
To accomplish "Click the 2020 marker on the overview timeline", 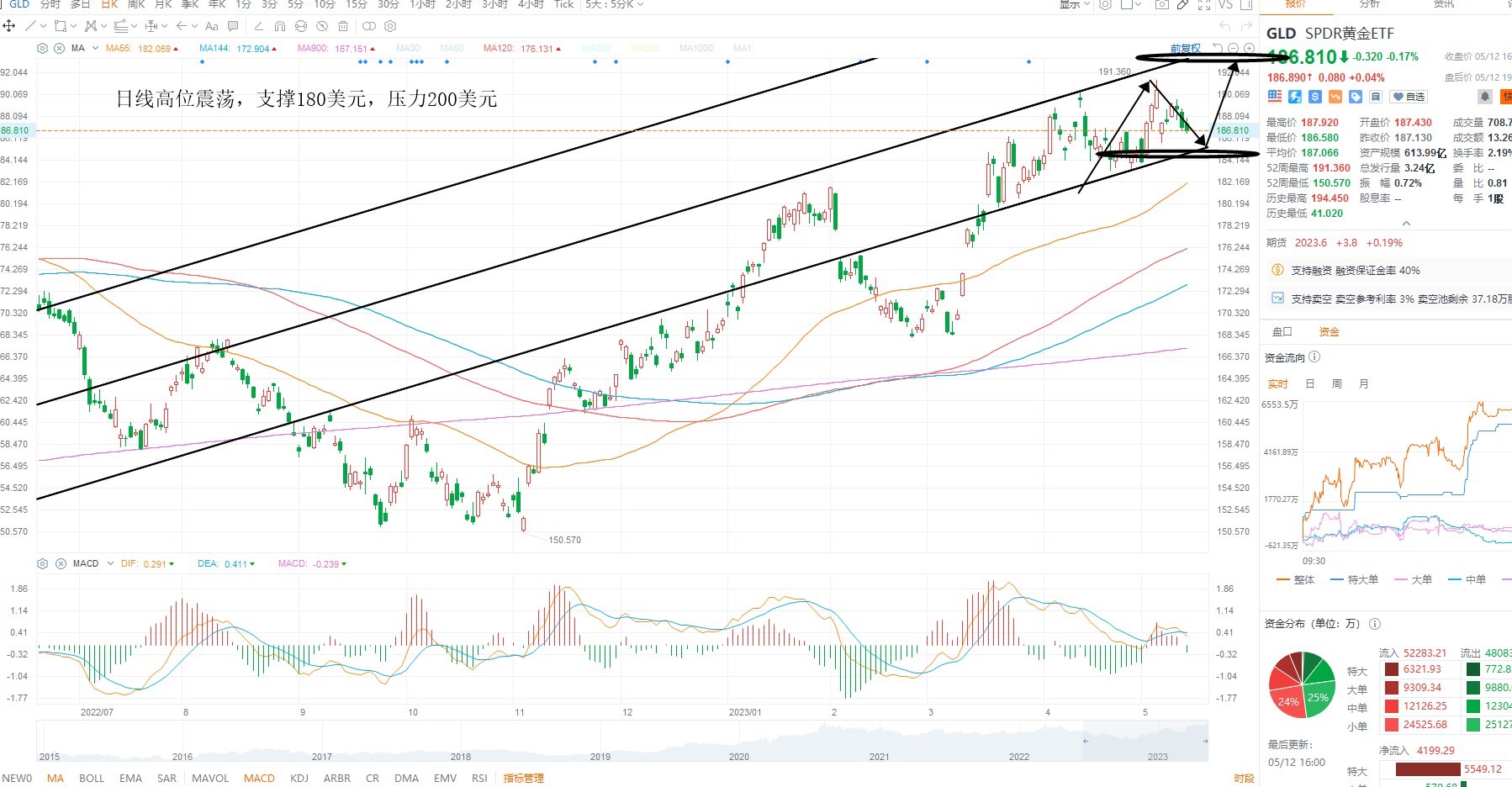I will coord(739,757).
